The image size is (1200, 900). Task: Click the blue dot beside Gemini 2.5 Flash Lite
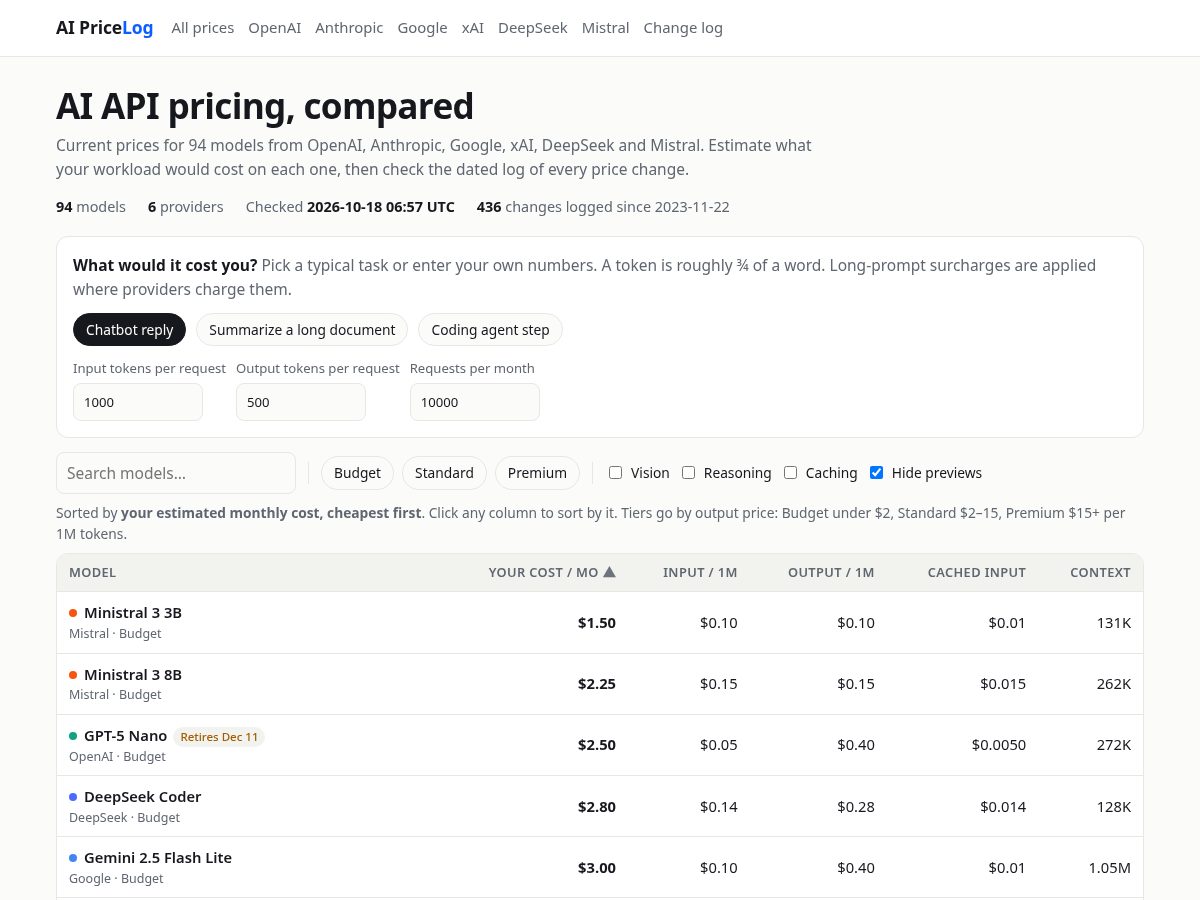pyautogui.click(x=73, y=858)
